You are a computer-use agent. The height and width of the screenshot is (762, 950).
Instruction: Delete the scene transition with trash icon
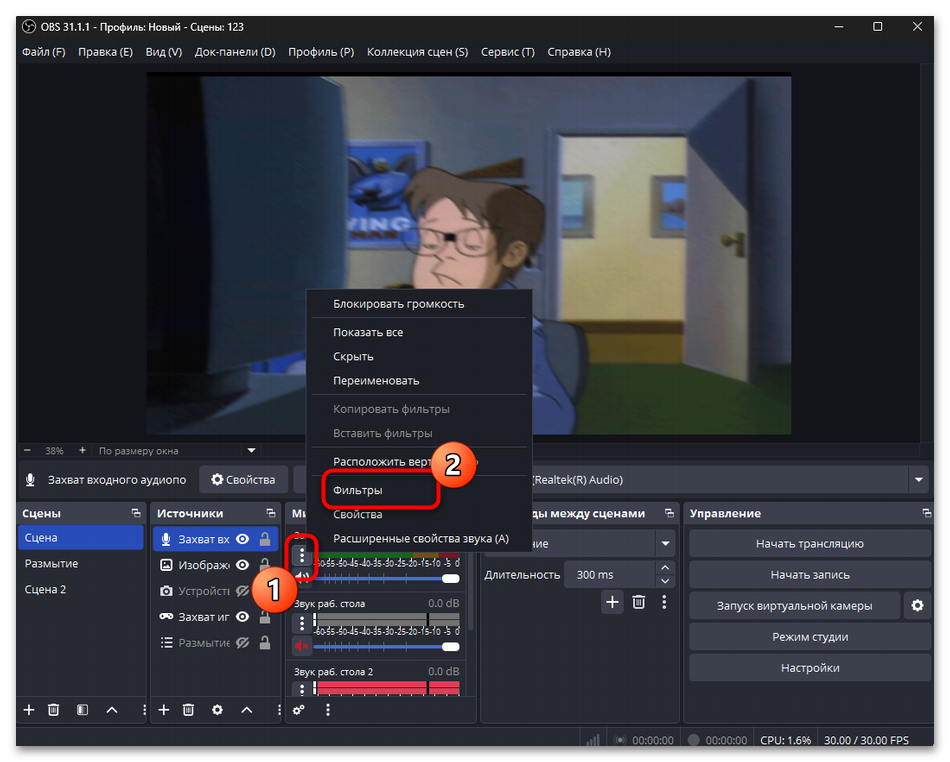[639, 602]
